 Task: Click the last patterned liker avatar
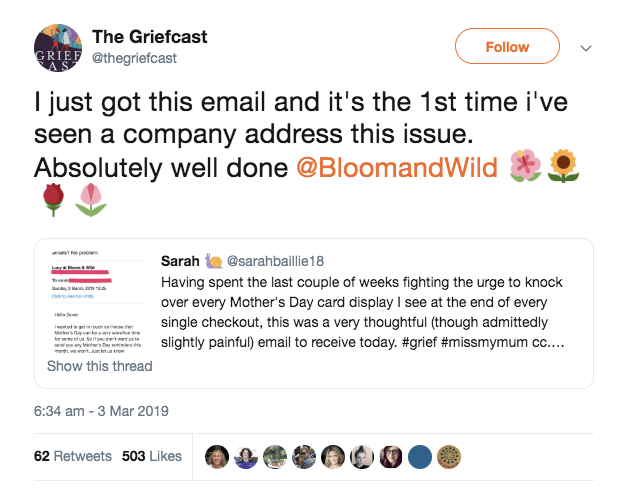pos(450,457)
